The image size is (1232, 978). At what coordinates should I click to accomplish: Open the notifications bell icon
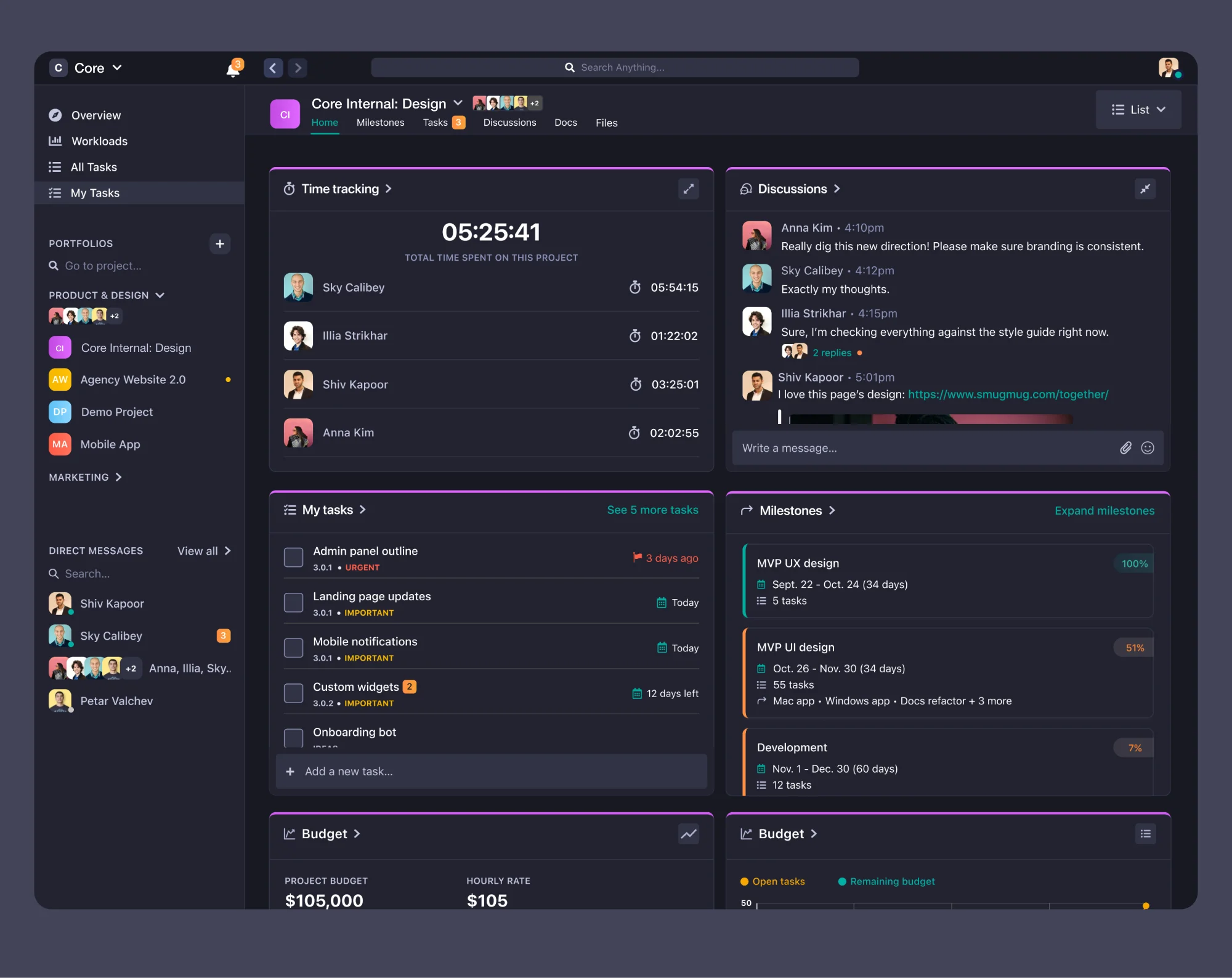coord(233,68)
